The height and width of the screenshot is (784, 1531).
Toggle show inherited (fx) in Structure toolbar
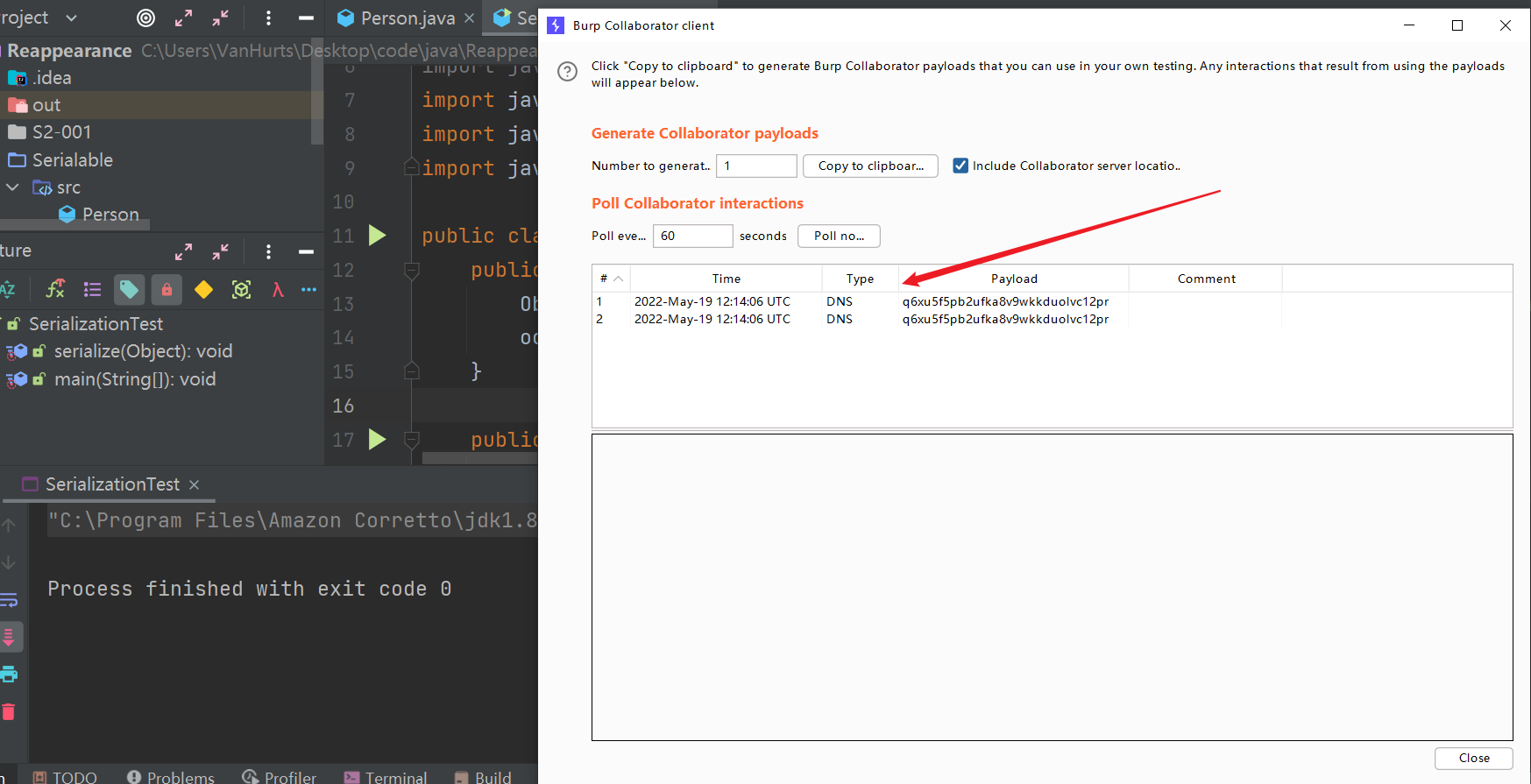(x=55, y=289)
